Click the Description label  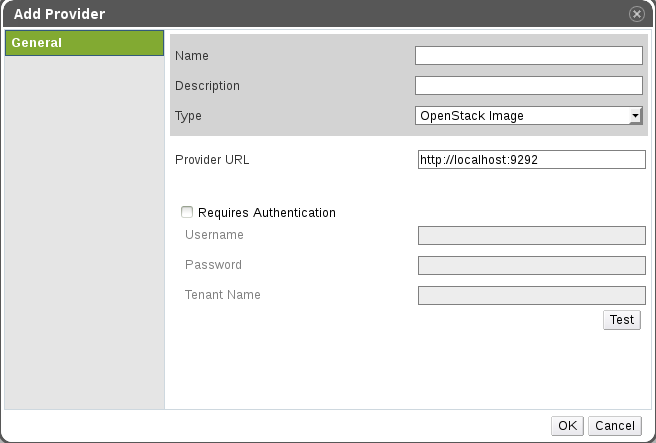point(207,86)
